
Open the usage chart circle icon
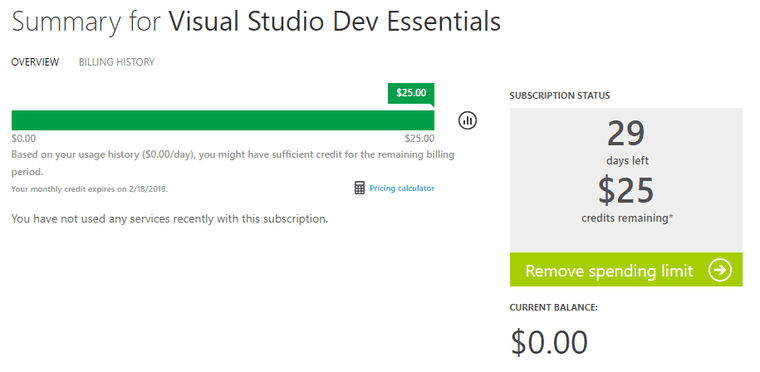[x=467, y=120]
